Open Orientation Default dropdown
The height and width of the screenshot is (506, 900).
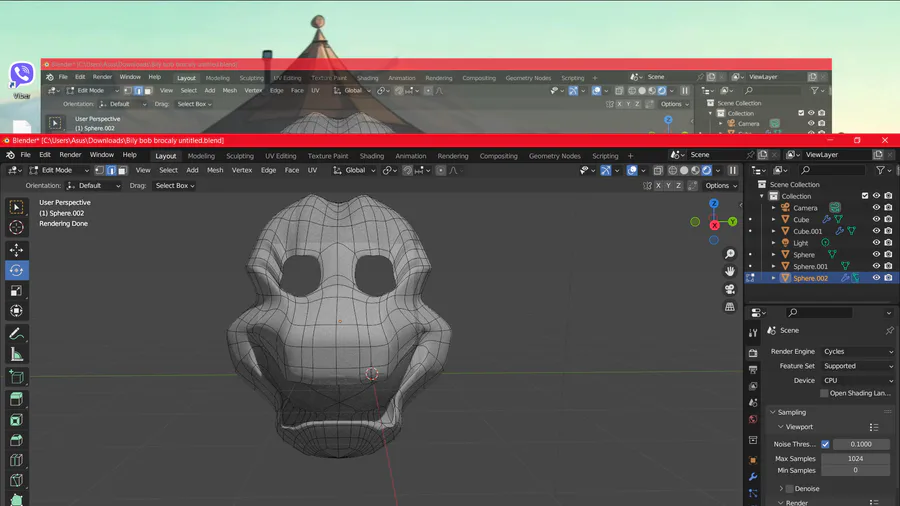(94, 186)
